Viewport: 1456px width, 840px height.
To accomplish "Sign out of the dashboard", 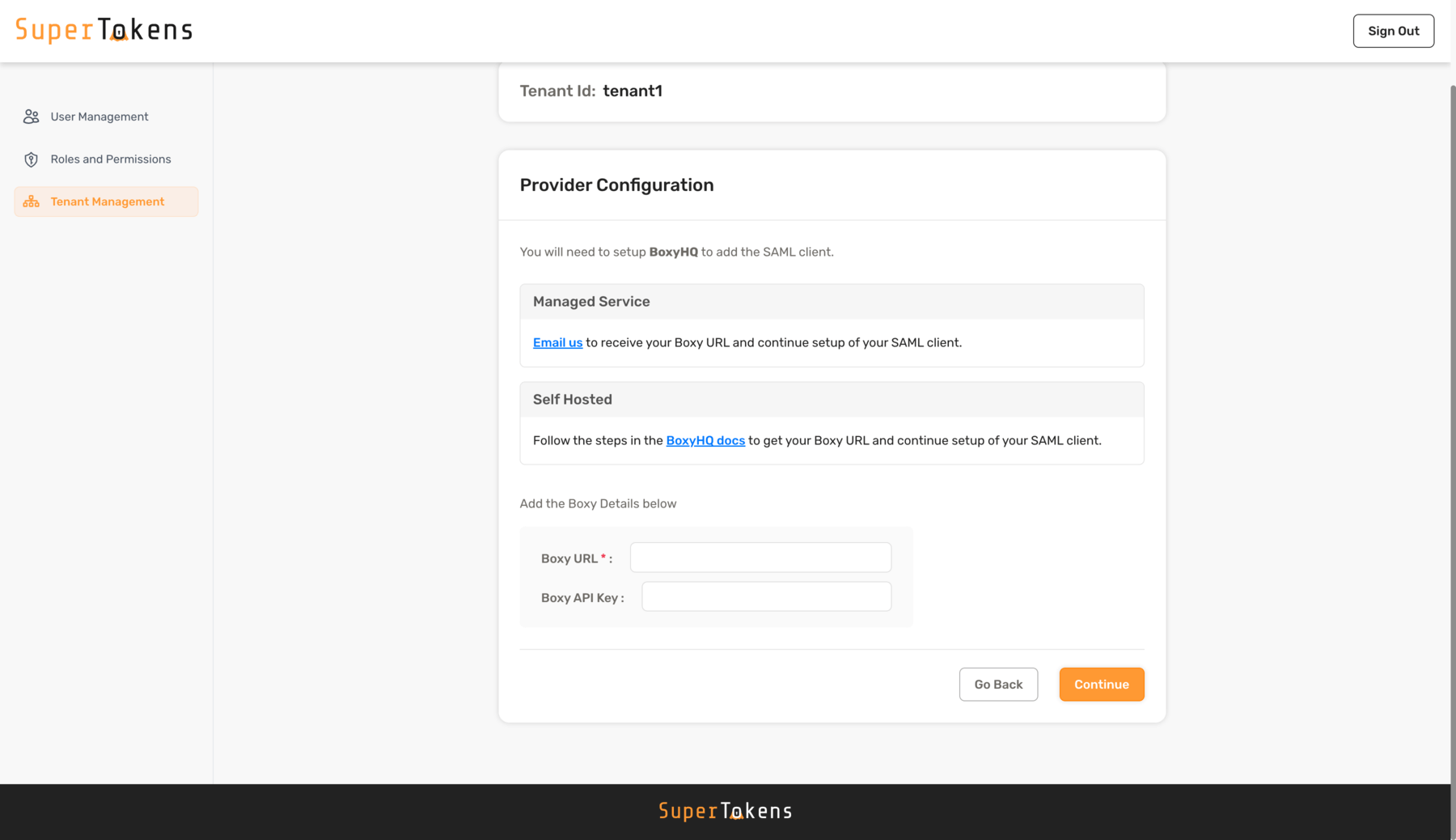I will click(x=1393, y=31).
